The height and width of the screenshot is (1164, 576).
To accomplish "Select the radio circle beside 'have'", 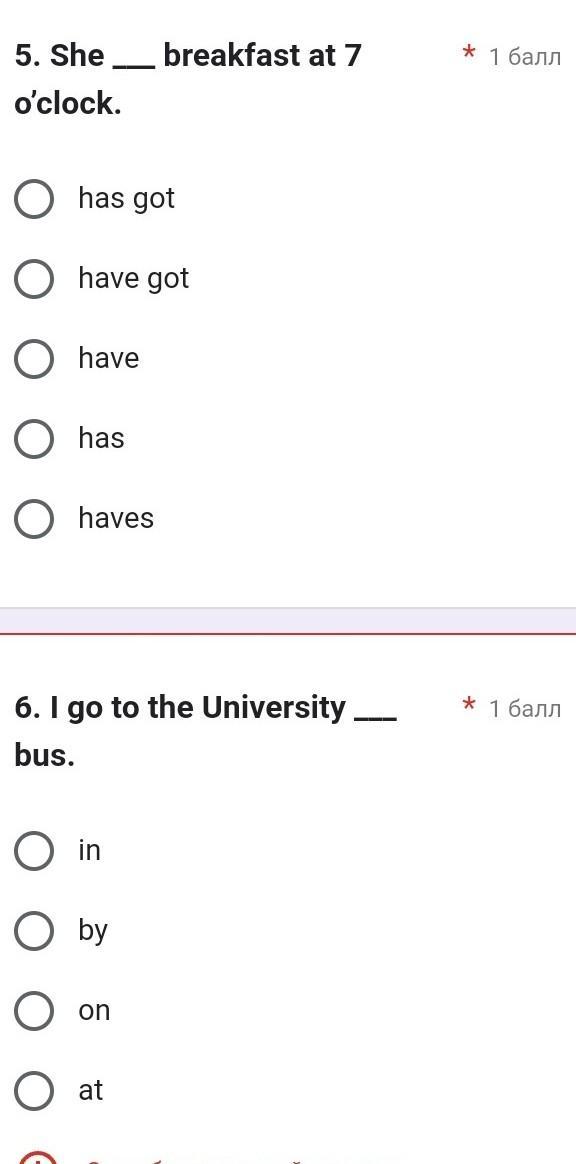I will (x=34, y=359).
